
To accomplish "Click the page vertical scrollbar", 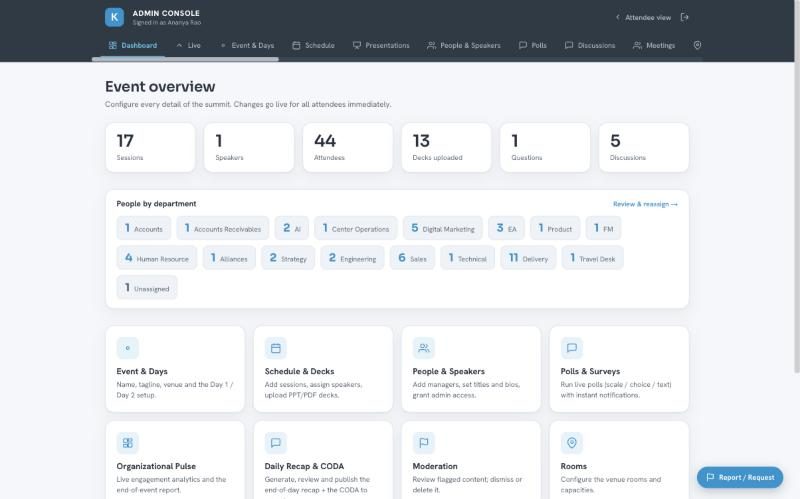I will click(x=797, y=186).
